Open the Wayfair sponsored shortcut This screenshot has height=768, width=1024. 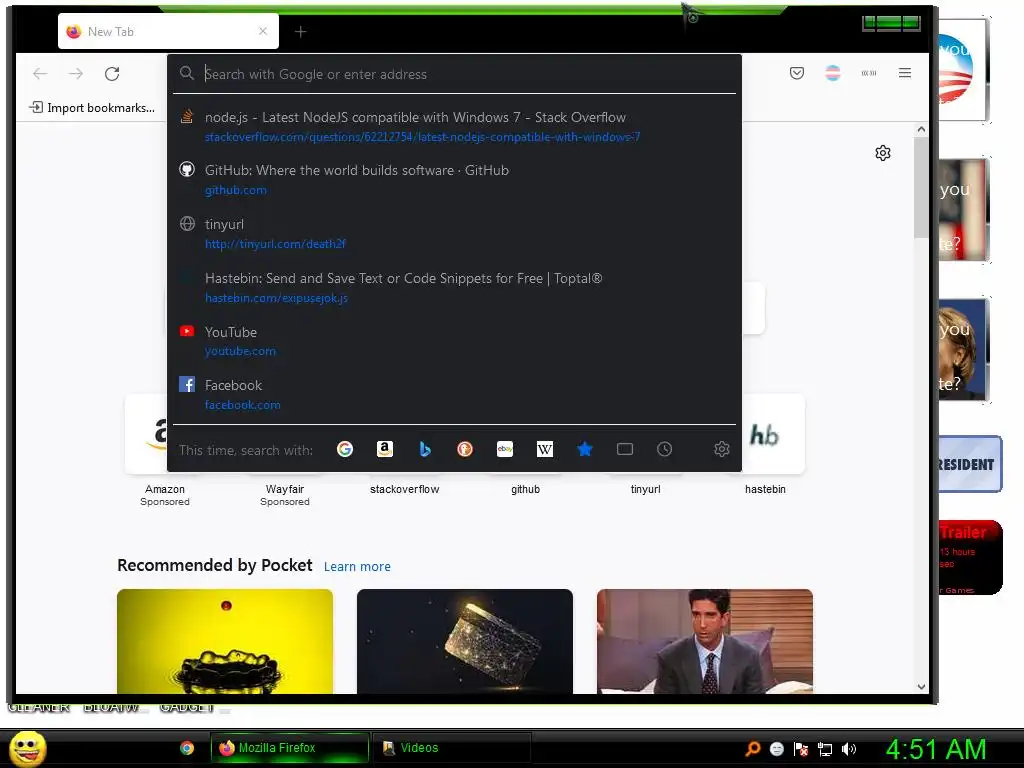[285, 495]
